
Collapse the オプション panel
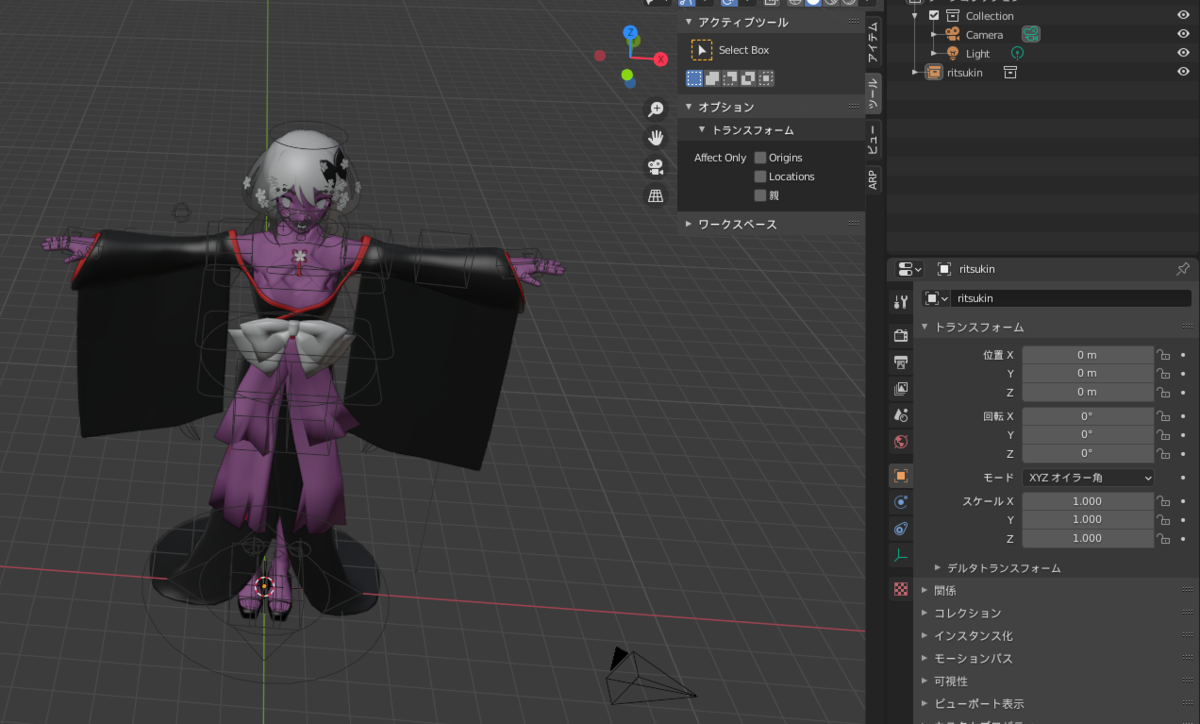pos(689,106)
